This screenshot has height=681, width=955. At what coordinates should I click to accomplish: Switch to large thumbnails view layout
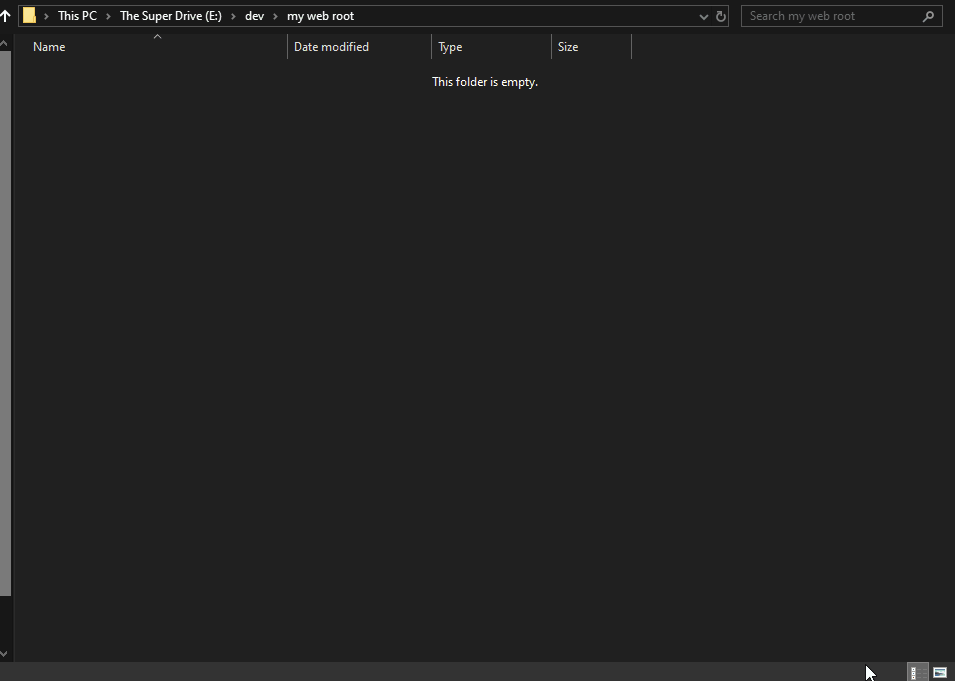940,672
